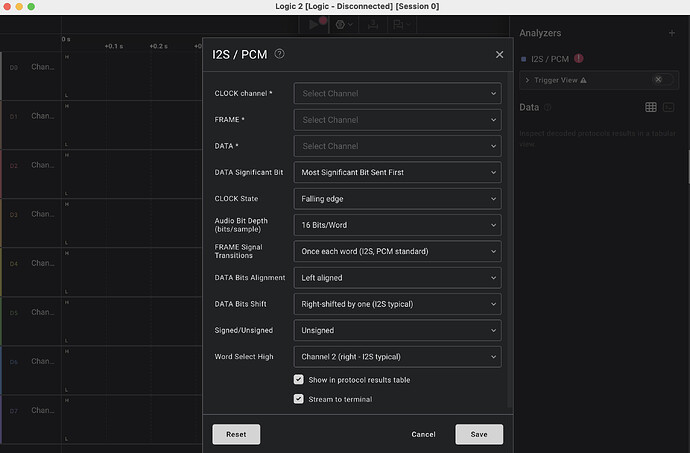Expand the Trigger View section
This screenshot has height=453, width=690.
pos(527,80)
